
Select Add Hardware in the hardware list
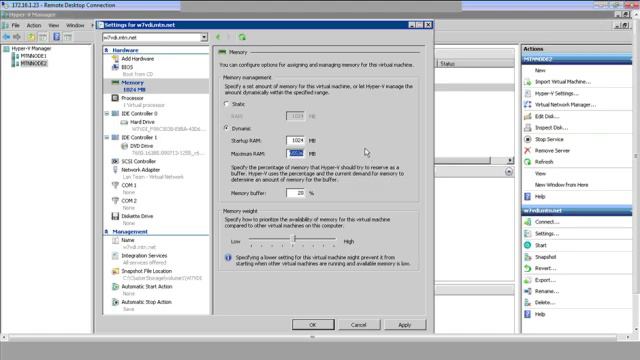click(x=138, y=59)
